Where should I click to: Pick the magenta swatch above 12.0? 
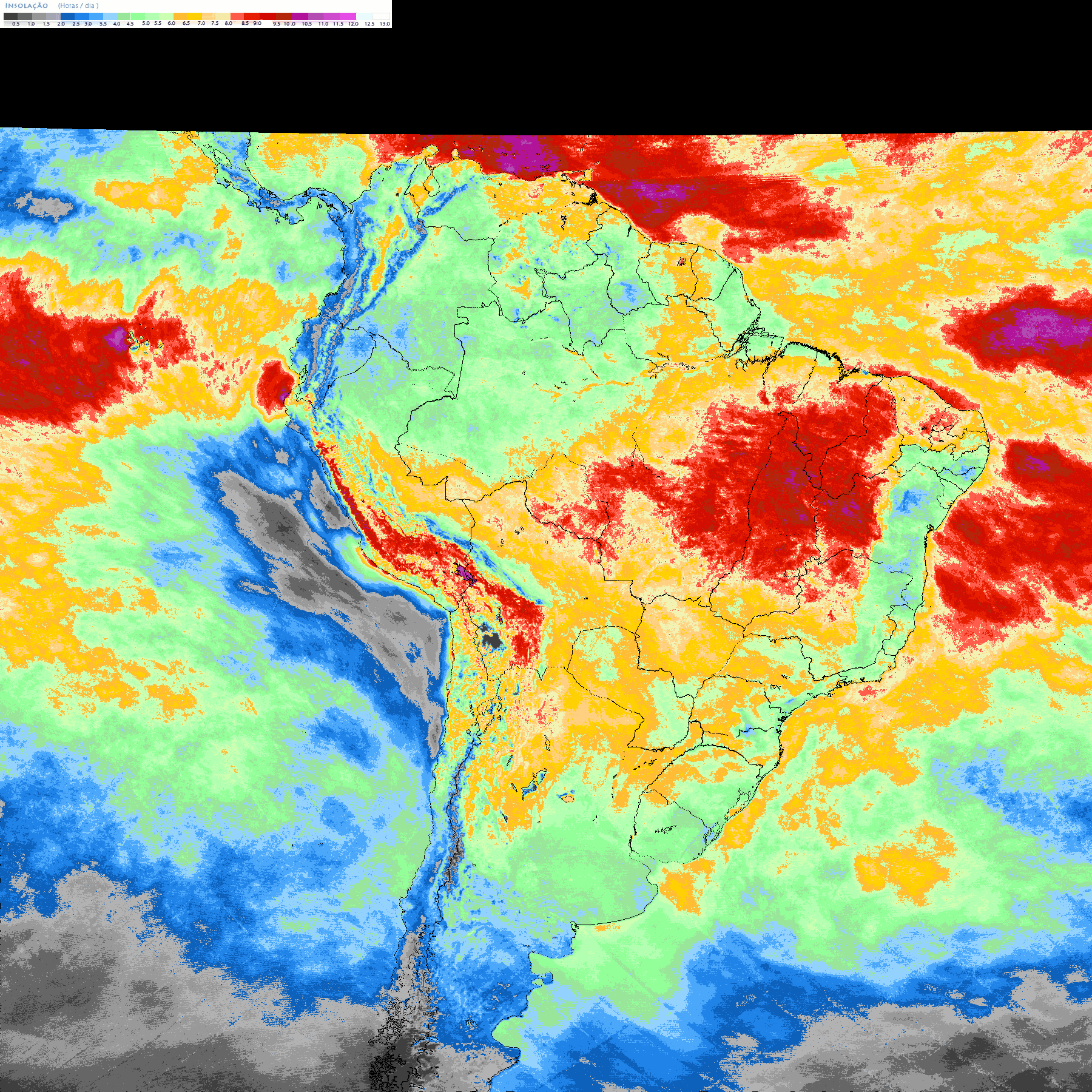pos(348,16)
